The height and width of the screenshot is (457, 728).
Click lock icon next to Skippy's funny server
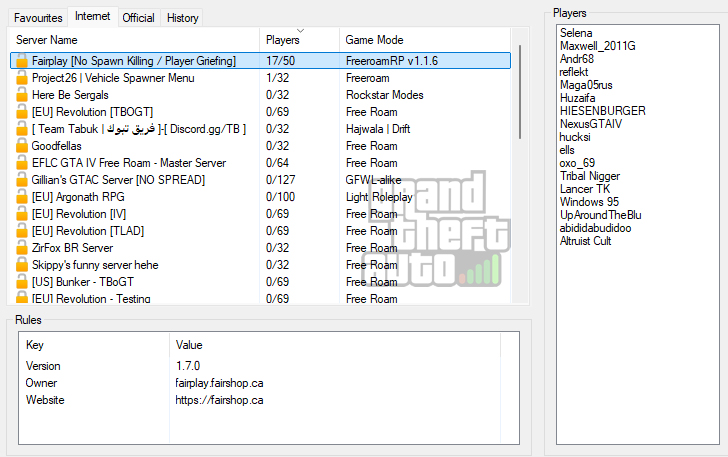click(22, 265)
